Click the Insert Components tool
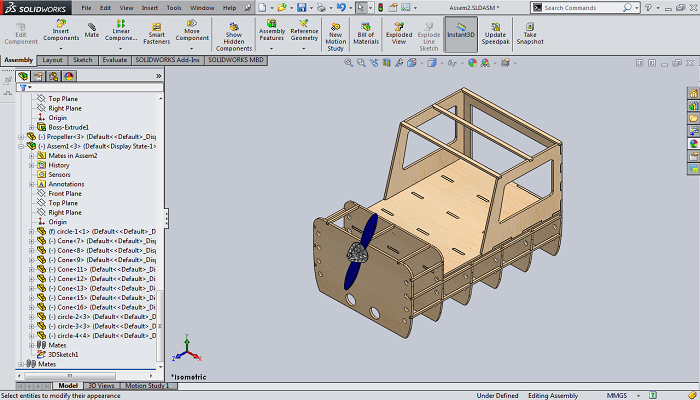Screen dimensions: 700x400 pos(61,30)
